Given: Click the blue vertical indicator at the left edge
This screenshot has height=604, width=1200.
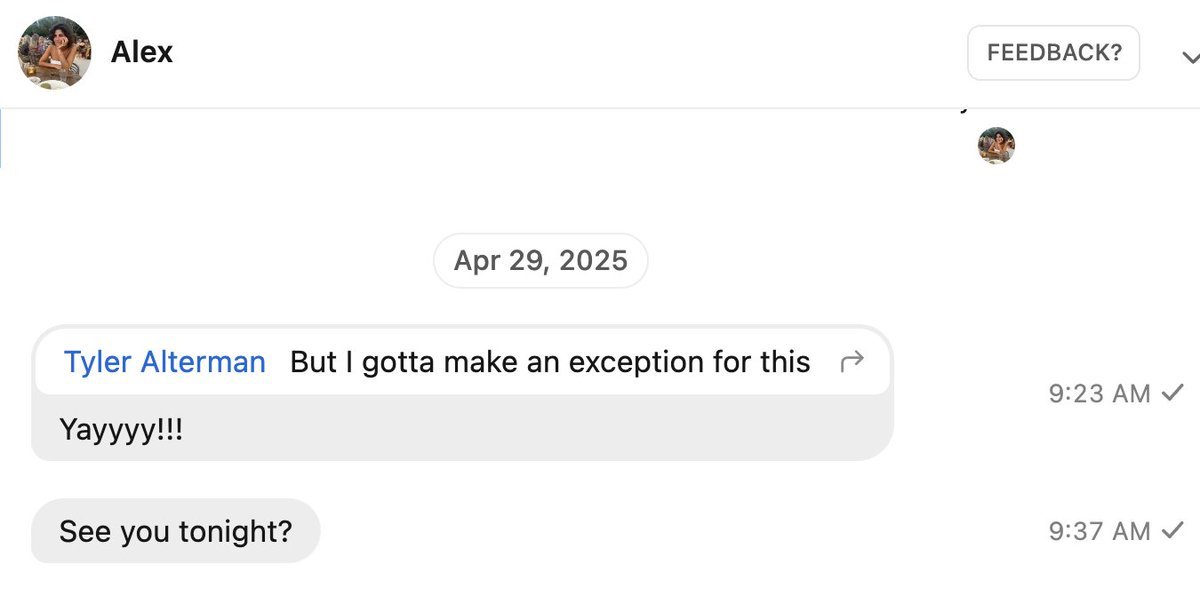Looking at the screenshot, I should (x=1, y=139).
